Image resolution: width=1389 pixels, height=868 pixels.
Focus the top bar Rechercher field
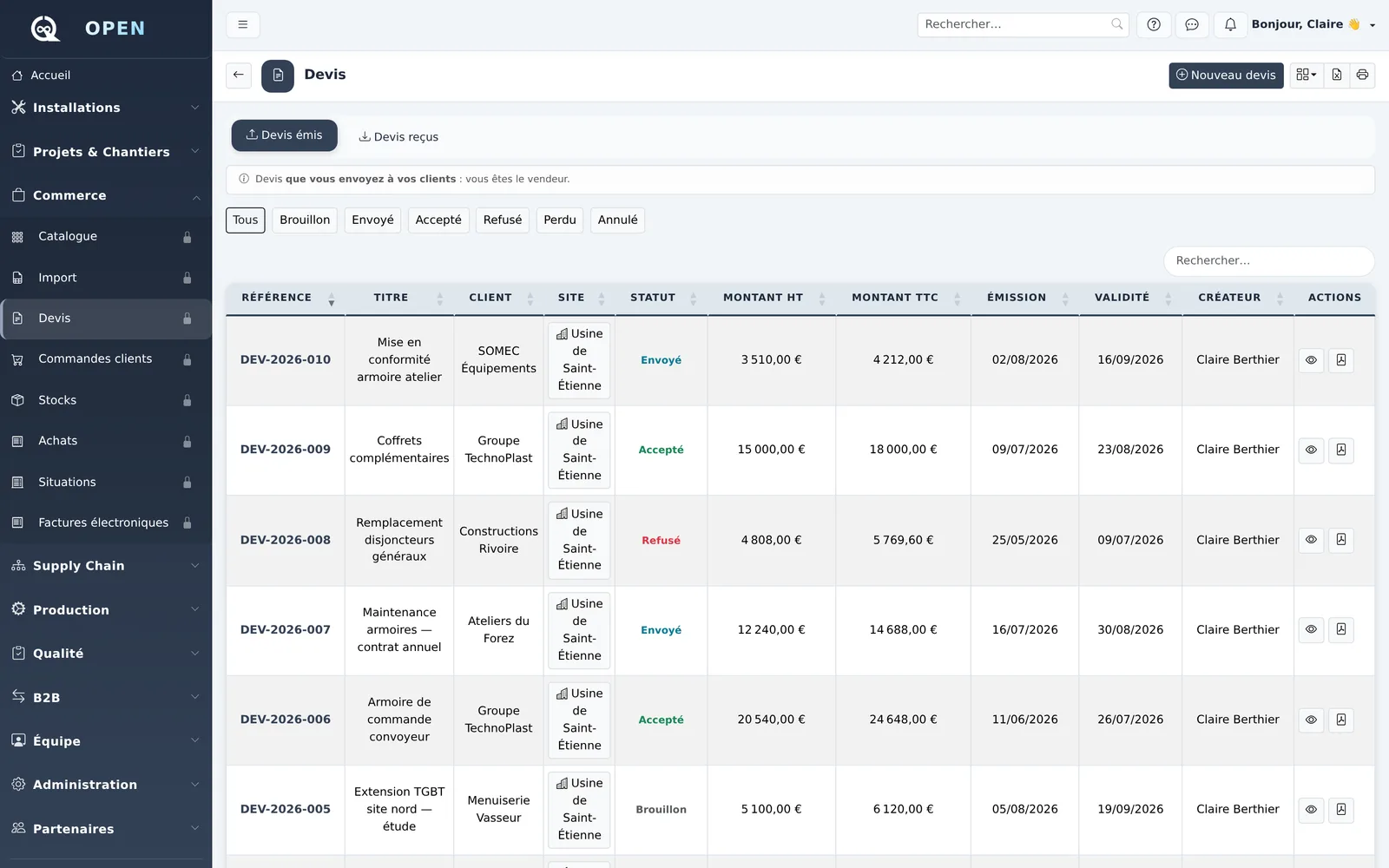[x=1023, y=24]
